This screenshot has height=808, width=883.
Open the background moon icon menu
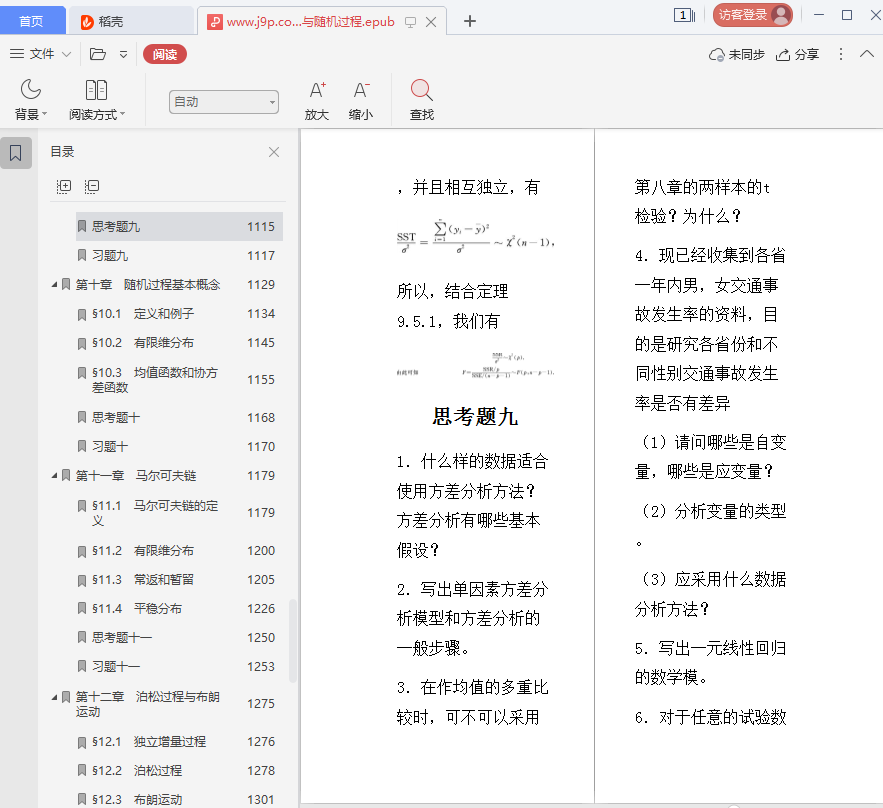(31, 91)
